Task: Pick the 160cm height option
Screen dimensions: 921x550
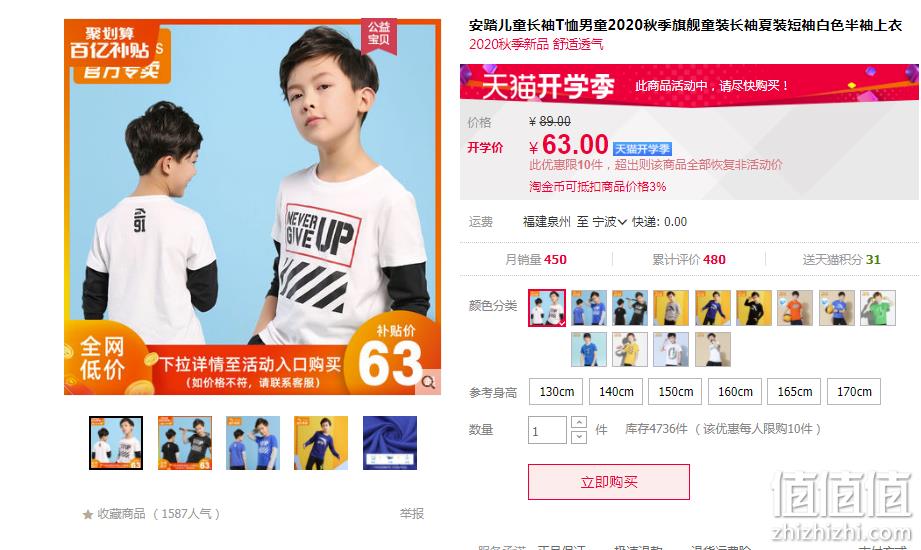Action: click(x=735, y=391)
